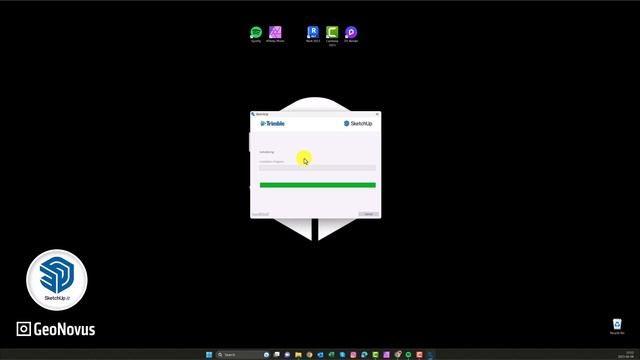The image size is (640, 360).
Task: Select the Revit 2023 desktop icon
Action: click(x=313, y=34)
